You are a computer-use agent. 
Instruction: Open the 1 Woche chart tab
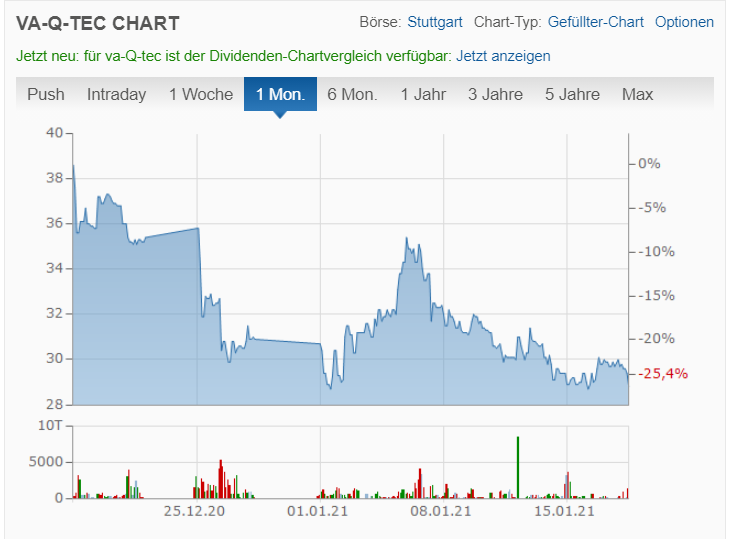click(201, 94)
